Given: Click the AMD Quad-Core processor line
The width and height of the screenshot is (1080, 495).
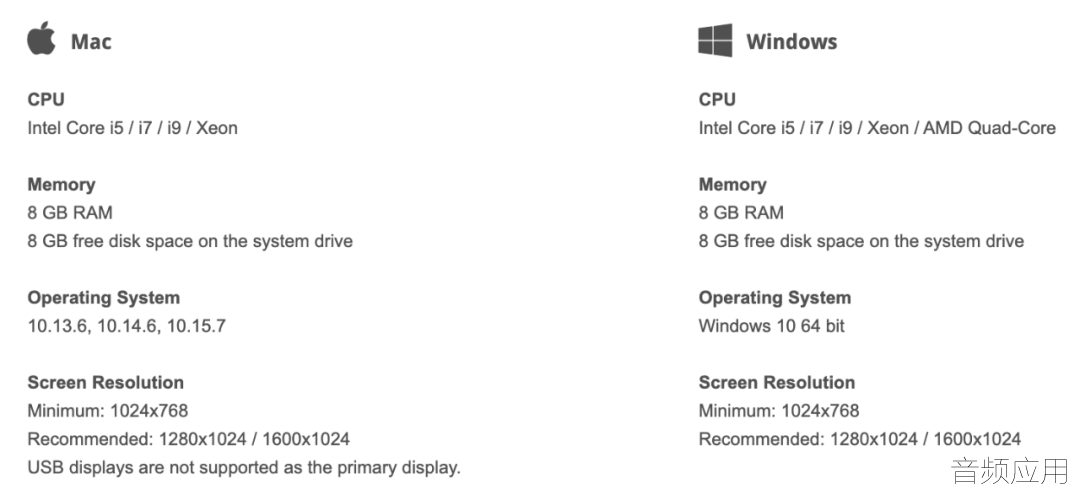Looking at the screenshot, I should [x=877, y=128].
